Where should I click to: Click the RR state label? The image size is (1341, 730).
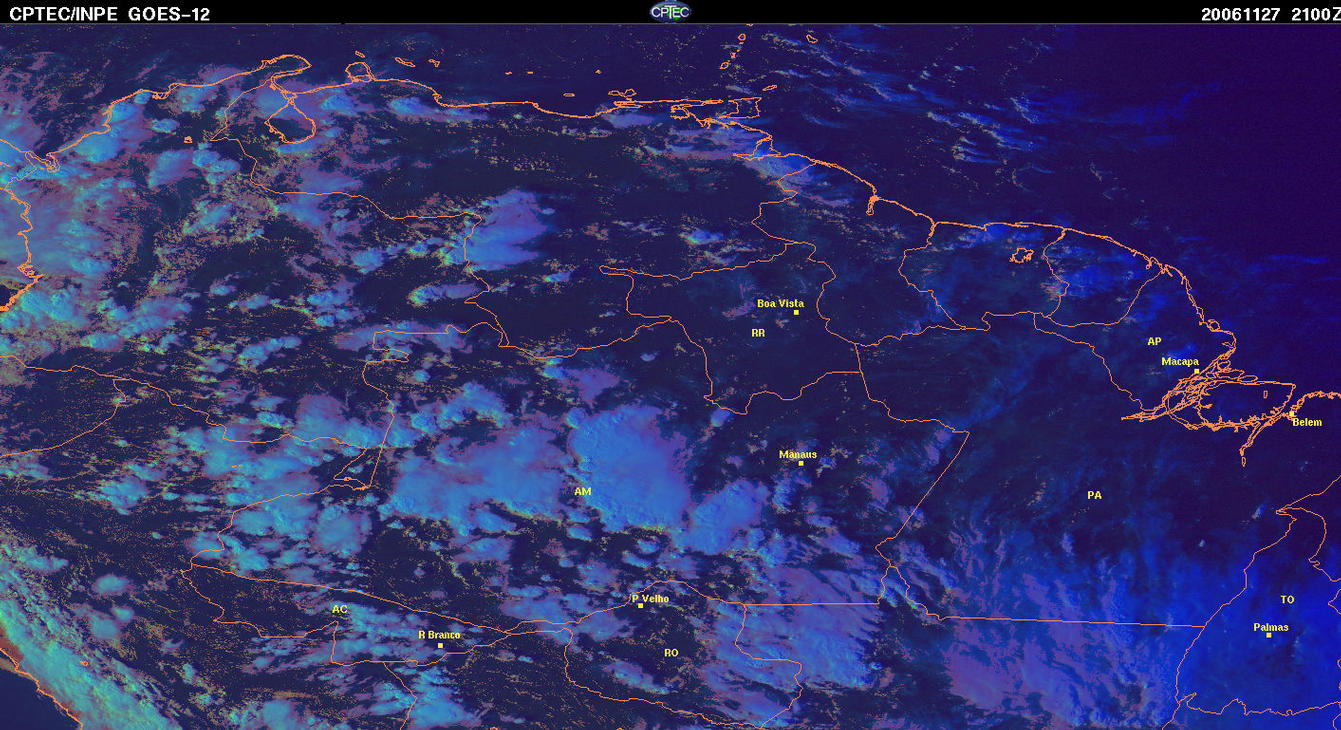[758, 332]
